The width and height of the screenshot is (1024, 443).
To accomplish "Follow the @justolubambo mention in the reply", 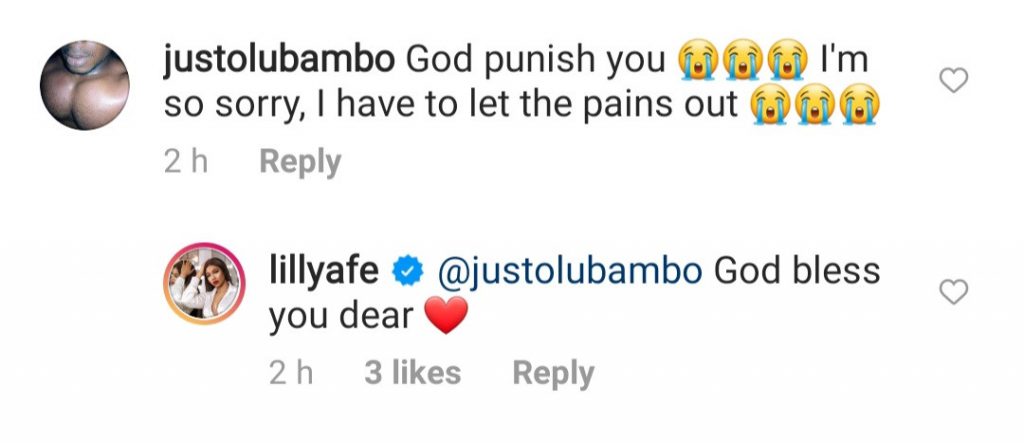I will pos(570,271).
